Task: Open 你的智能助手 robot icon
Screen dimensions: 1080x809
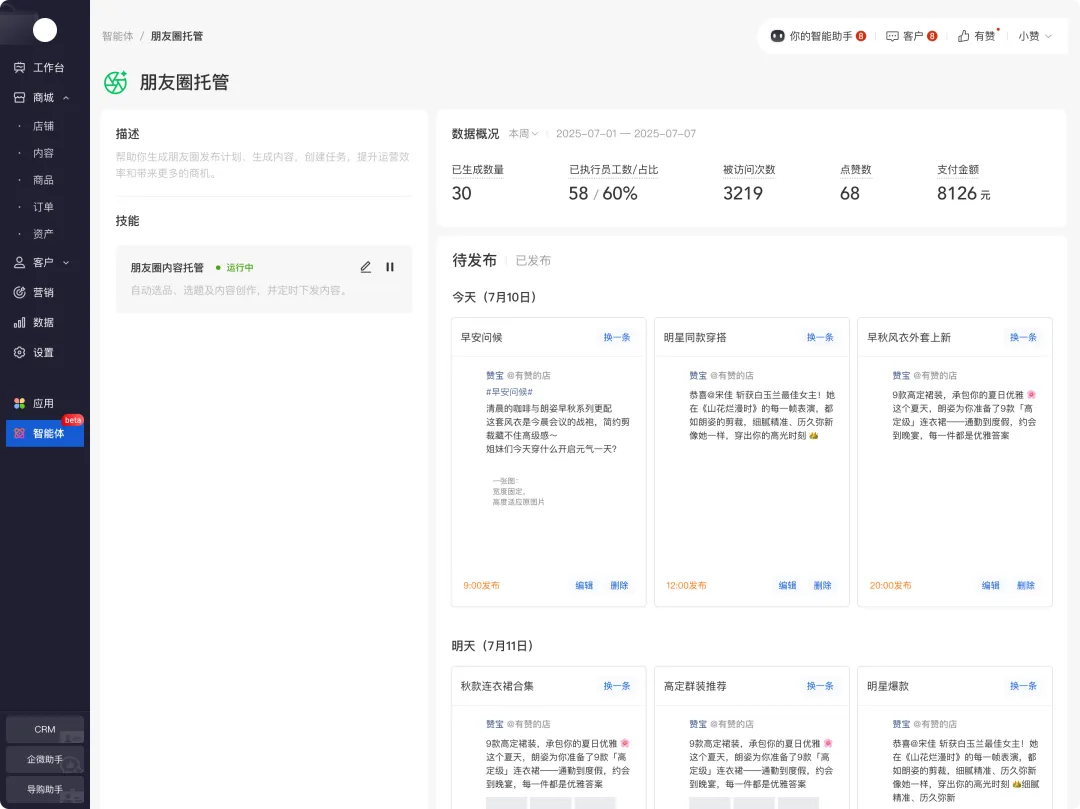Action: click(777, 36)
